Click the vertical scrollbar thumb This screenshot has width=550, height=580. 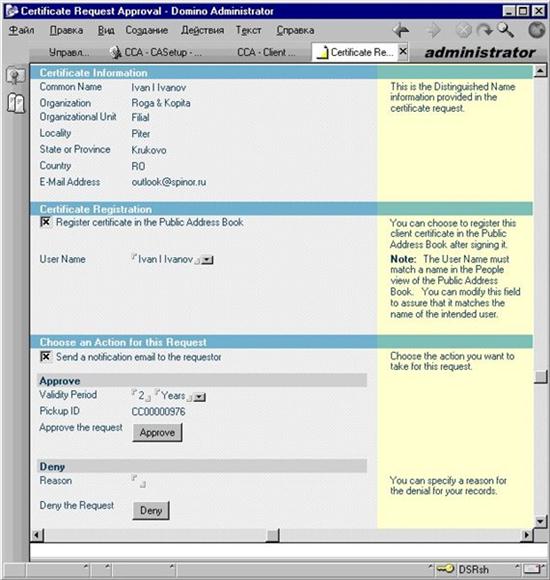point(541,377)
